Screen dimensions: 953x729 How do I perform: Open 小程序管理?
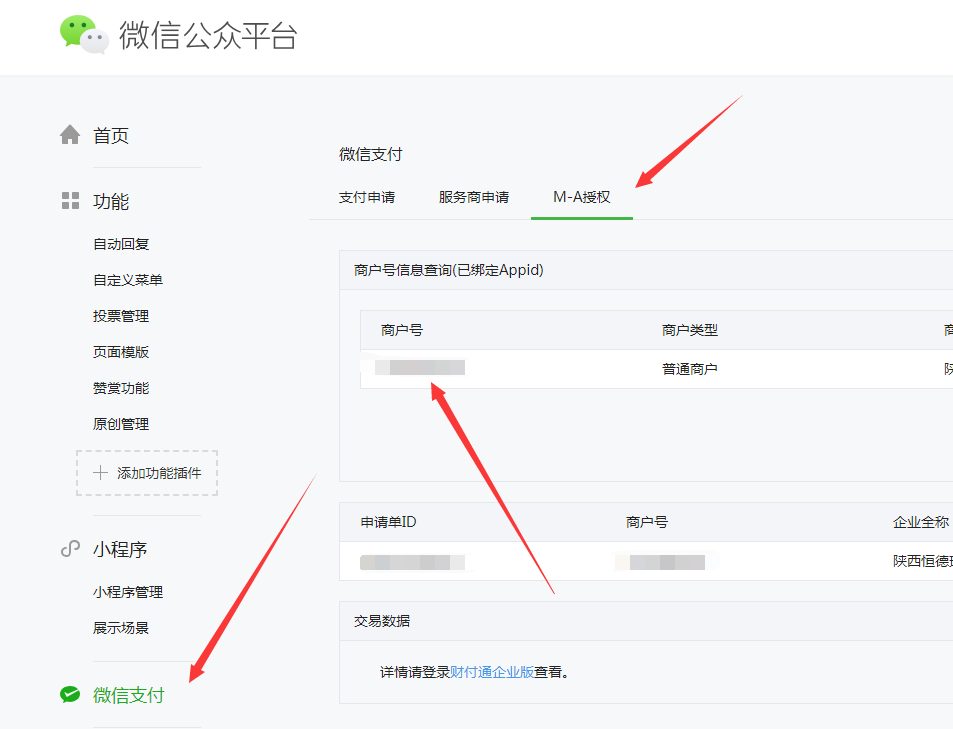tap(128, 592)
